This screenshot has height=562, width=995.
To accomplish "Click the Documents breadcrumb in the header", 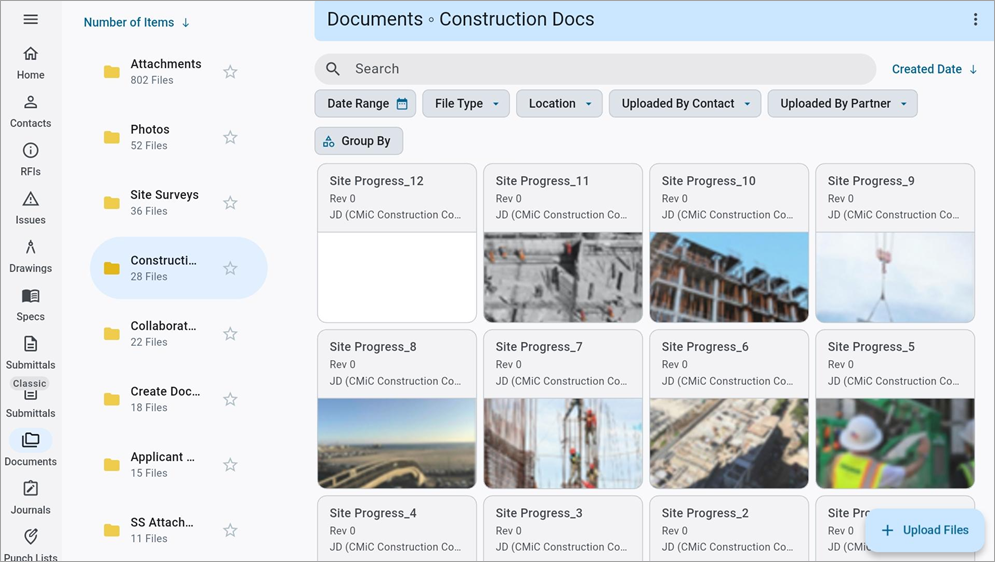I will click(x=374, y=19).
